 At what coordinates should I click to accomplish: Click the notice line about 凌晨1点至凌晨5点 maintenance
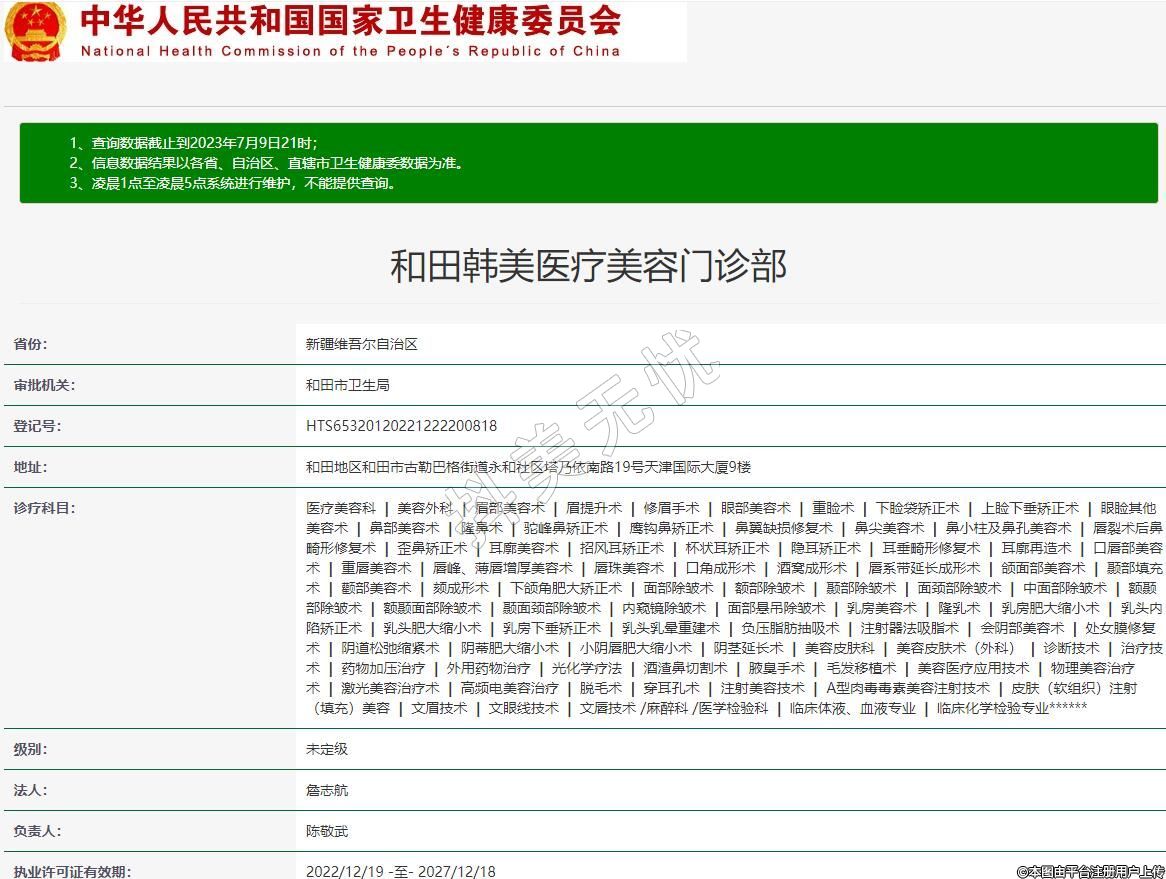[233, 183]
